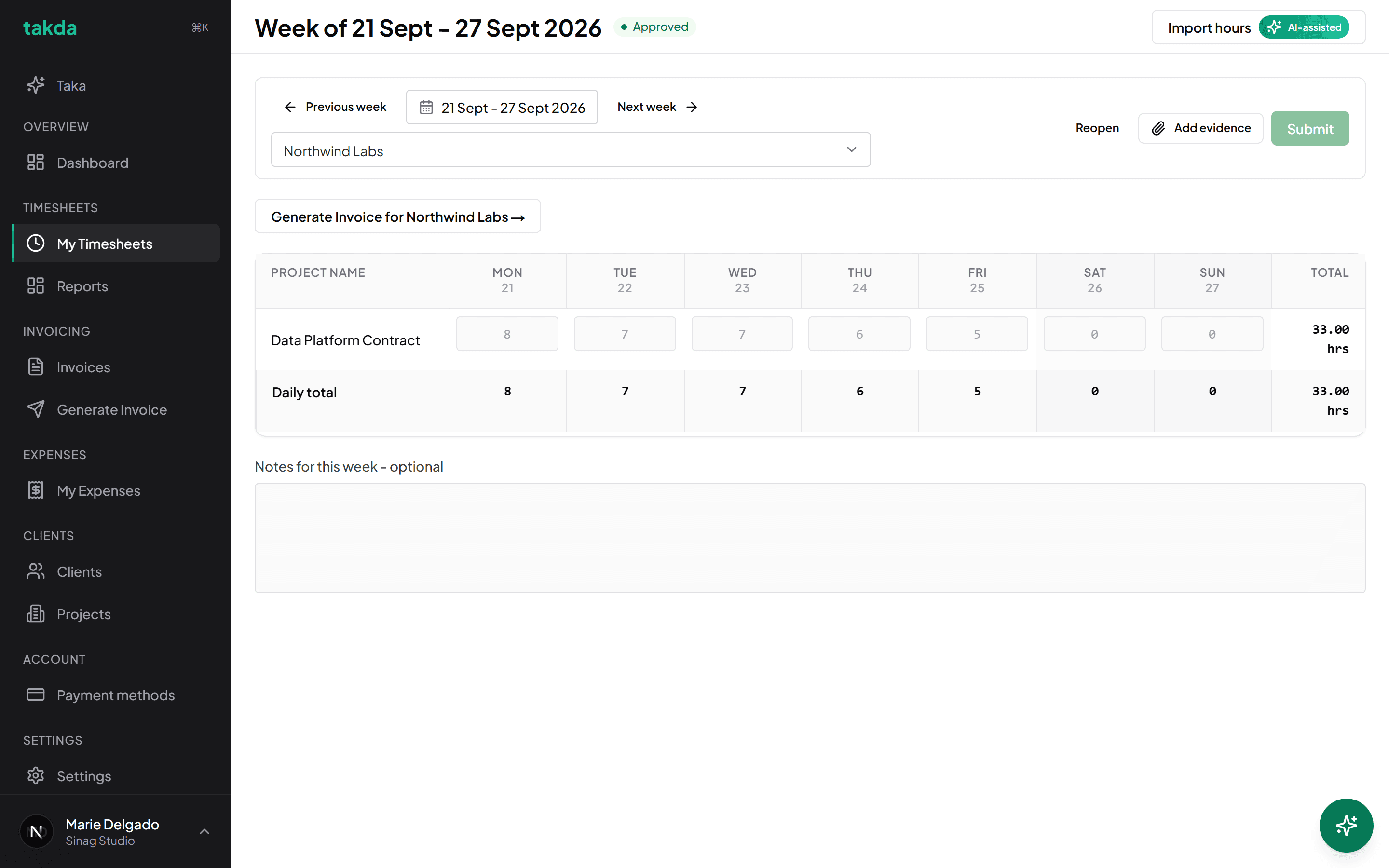Go to Next week
The image size is (1389, 868).
click(x=658, y=107)
